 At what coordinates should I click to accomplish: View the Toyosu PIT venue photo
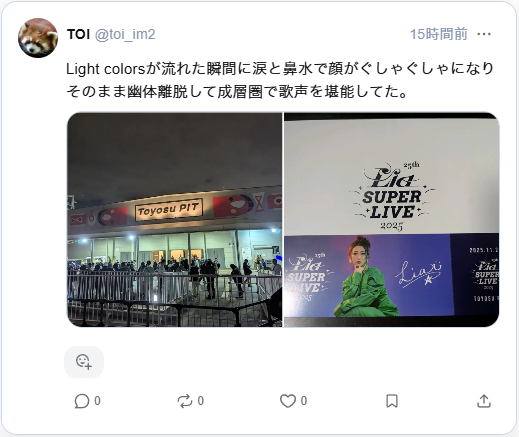pyautogui.click(x=175, y=220)
